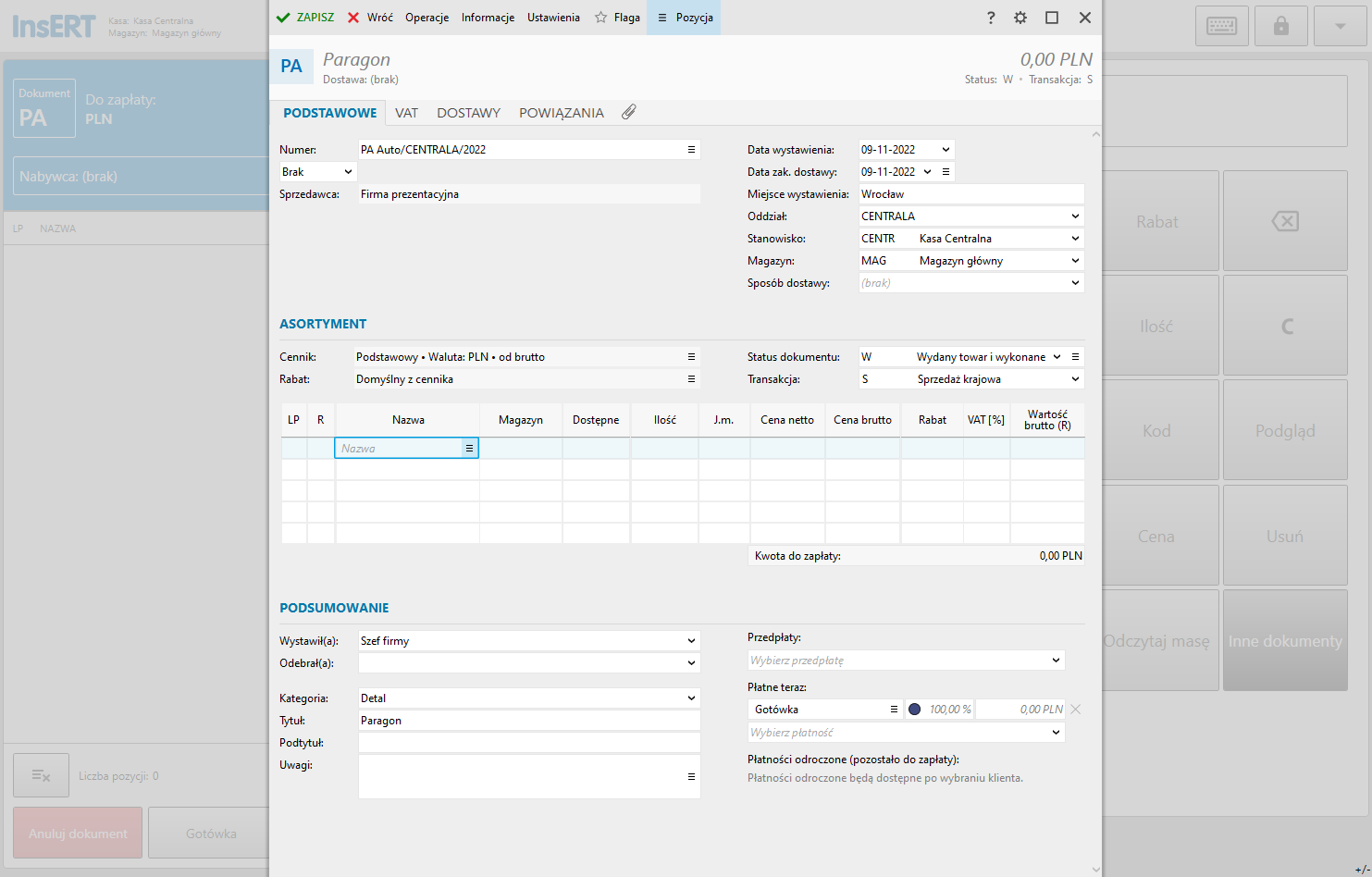Viewport: 1372px width, 877px height.
Task: Click the help question mark icon
Action: click(x=991, y=18)
